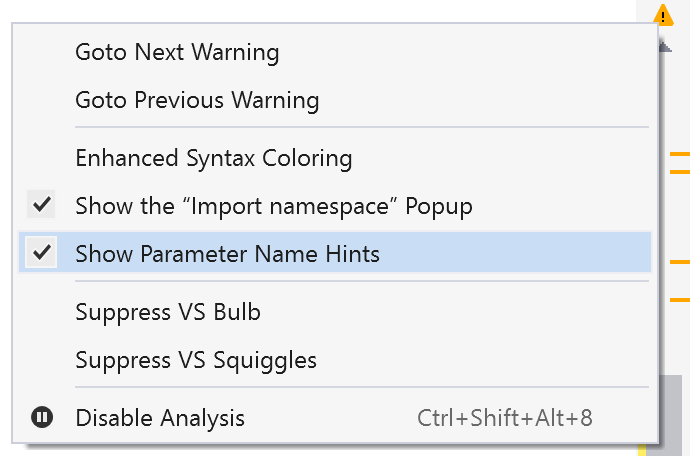This screenshot has height=456, width=690.
Task: Select the highlighted Show Parameter Name Hints entry
Action: [x=334, y=252]
